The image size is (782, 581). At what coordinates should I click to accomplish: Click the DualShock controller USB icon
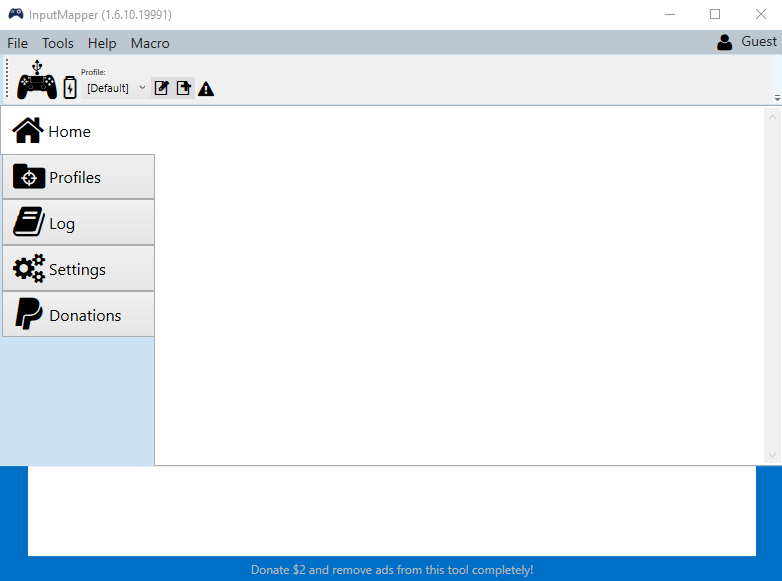37,80
